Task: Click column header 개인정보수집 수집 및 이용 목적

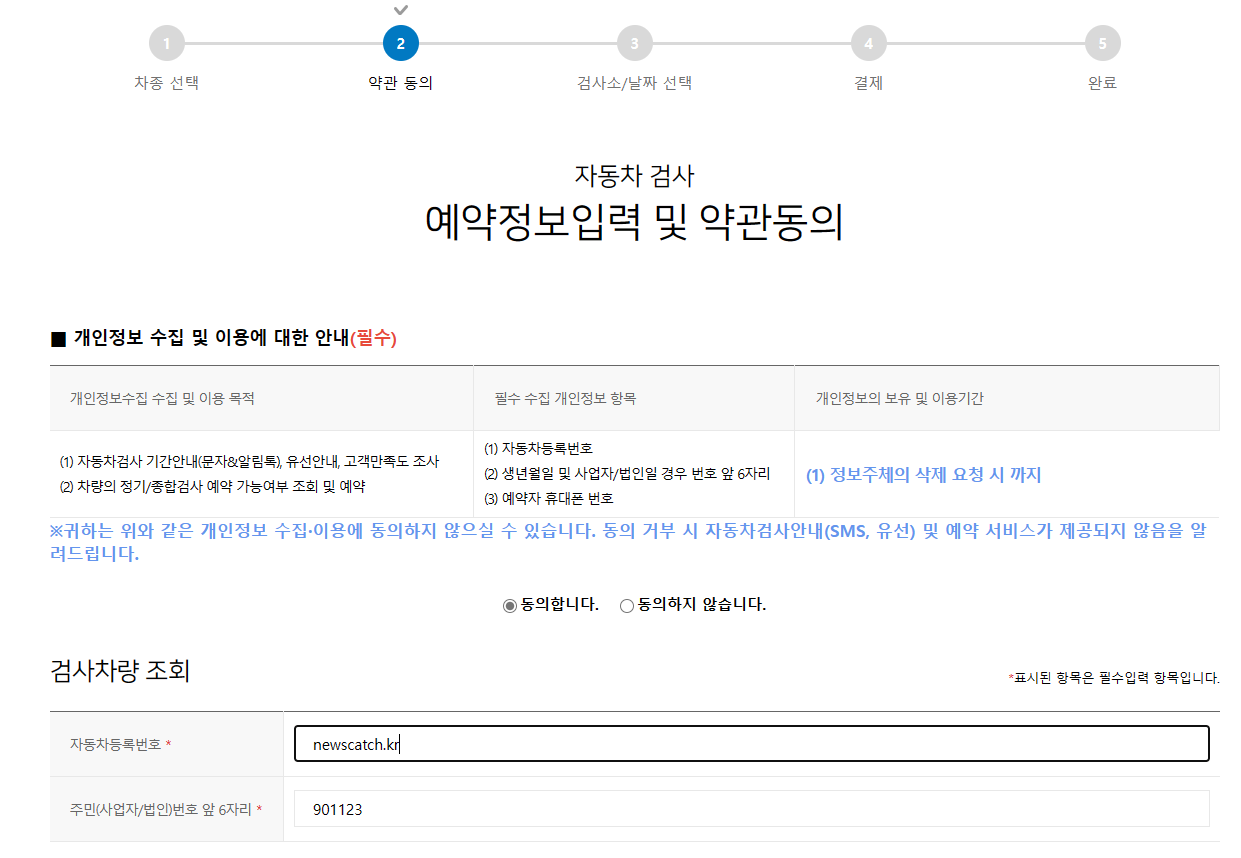Action: (162, 398)
